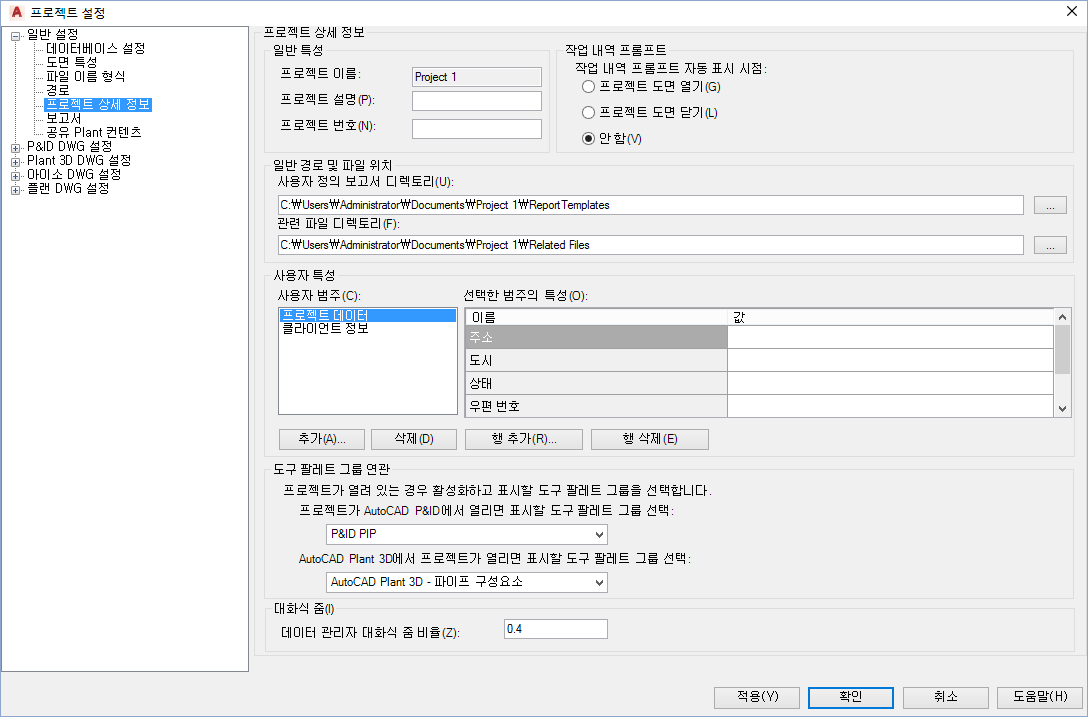Expand the Plant 3D DWG 설정 node
This screenshot has height=717, width=1088.
pos(15,162)
